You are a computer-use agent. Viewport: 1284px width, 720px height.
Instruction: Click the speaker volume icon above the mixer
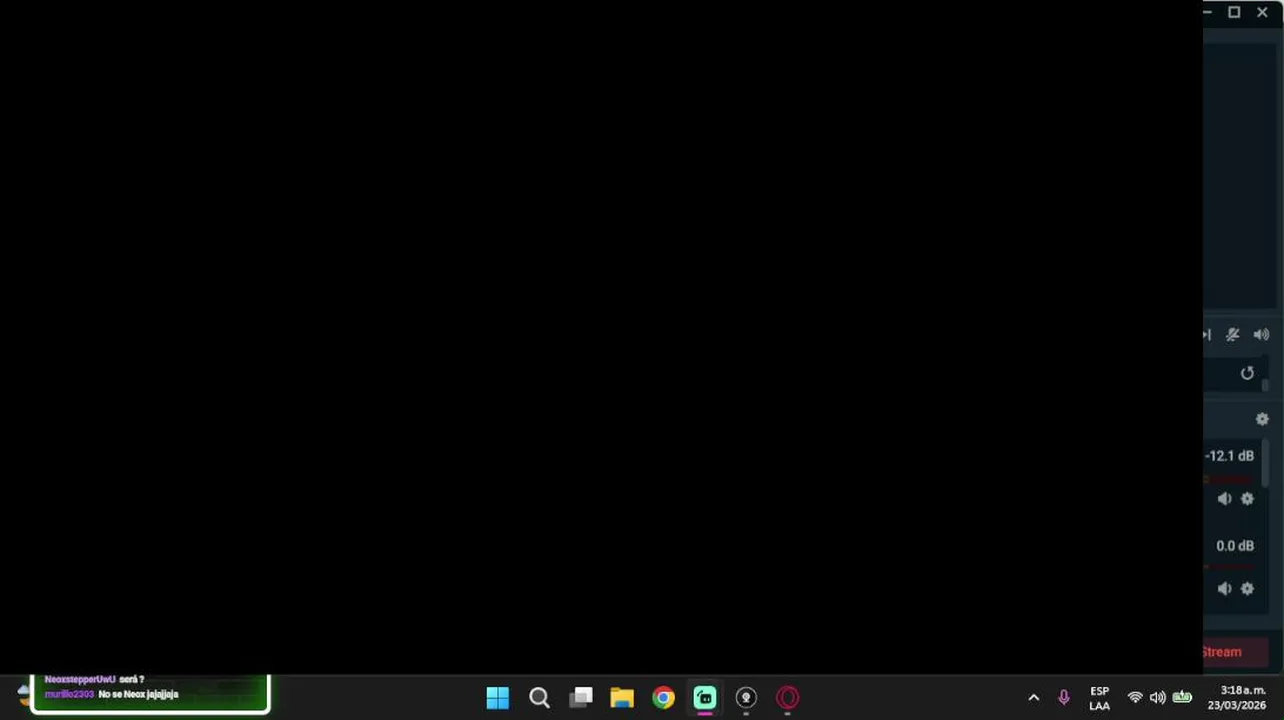coord(1261,335)
